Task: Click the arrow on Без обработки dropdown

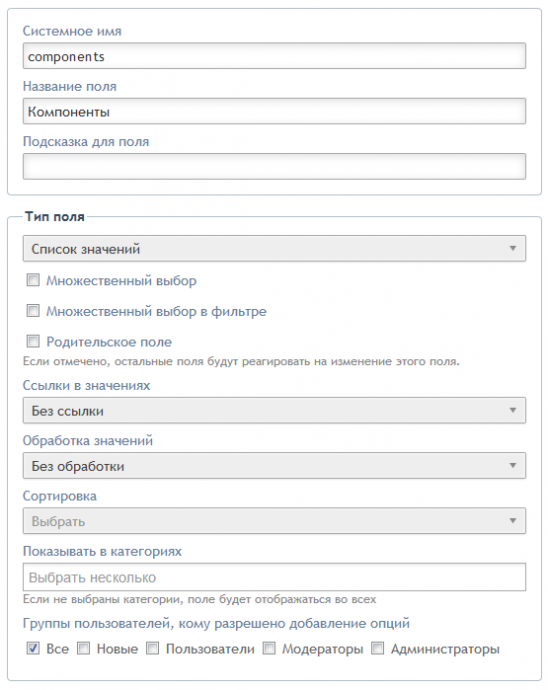Action: tap(513, 466)
